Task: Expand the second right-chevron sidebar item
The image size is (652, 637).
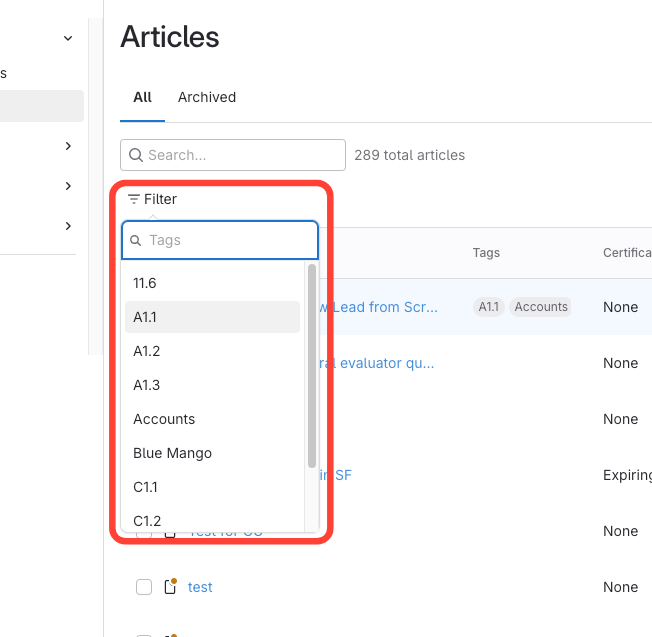Action: [x=68, y=186]
